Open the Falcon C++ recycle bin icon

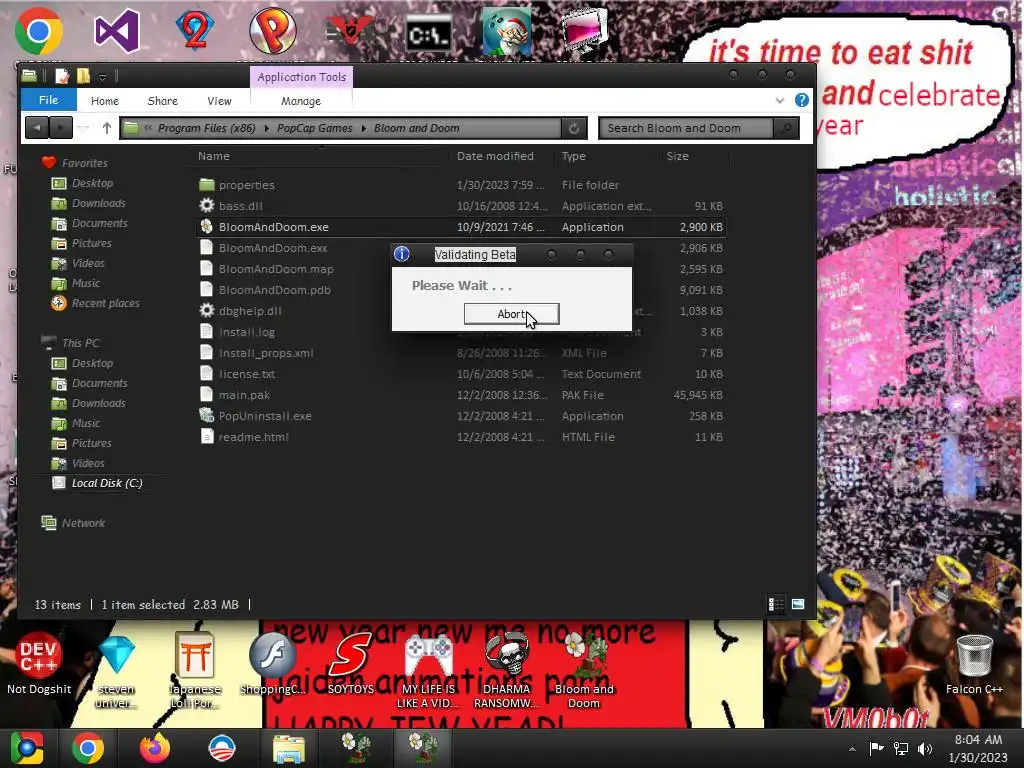(x=974, y=664)
